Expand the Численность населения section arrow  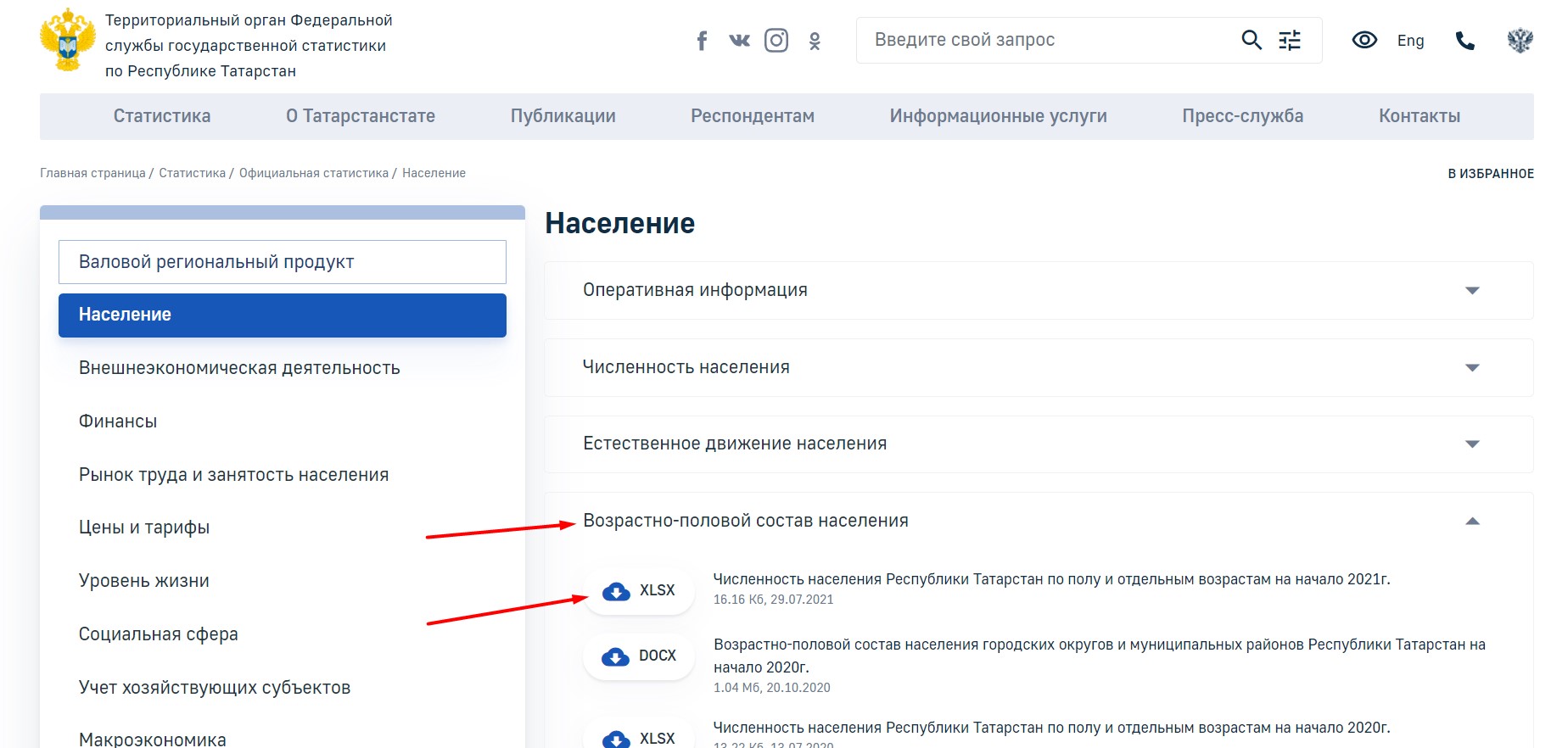(1472, 368)
